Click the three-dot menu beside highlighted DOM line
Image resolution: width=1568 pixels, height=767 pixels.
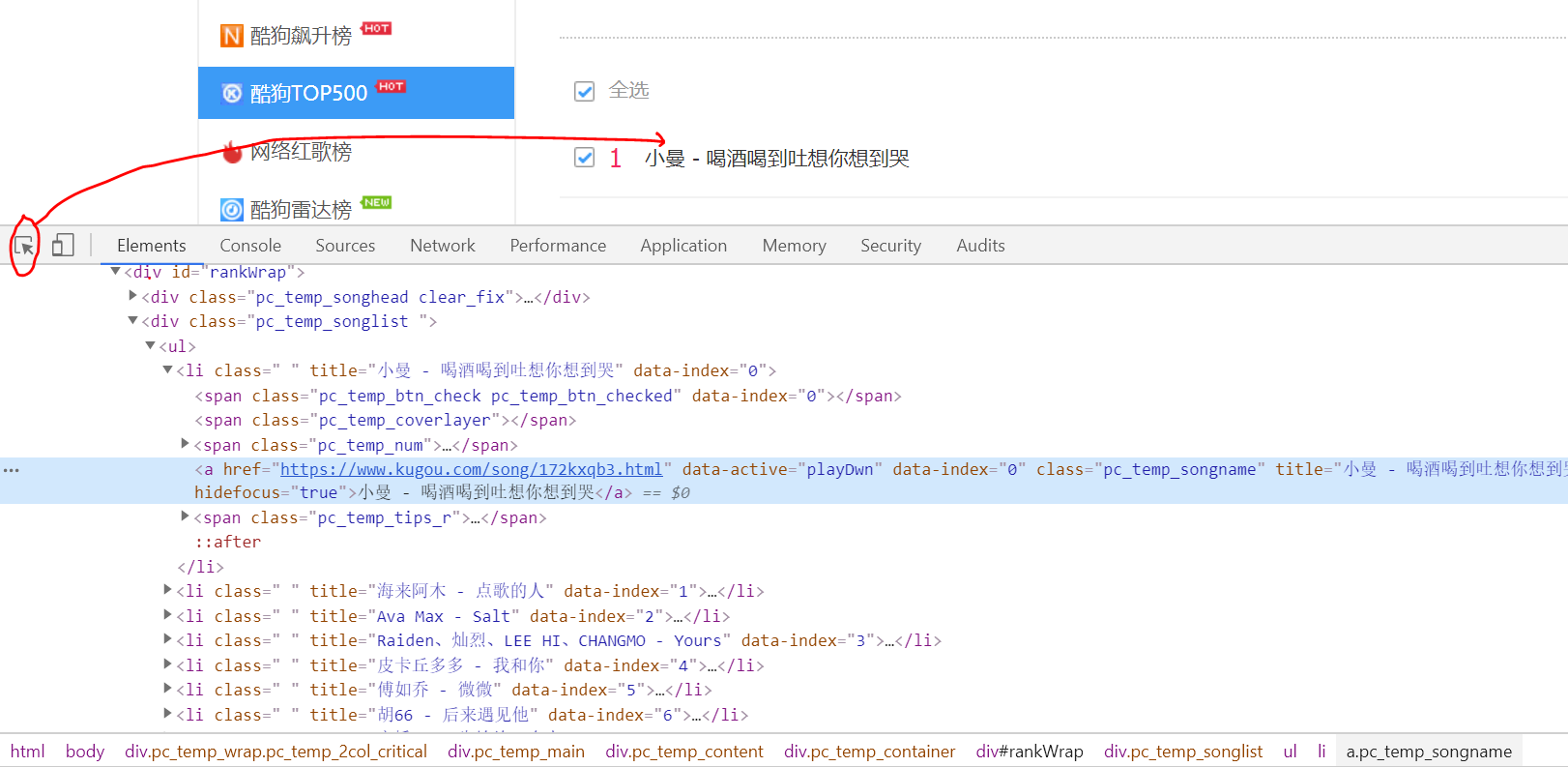point(12,470)
